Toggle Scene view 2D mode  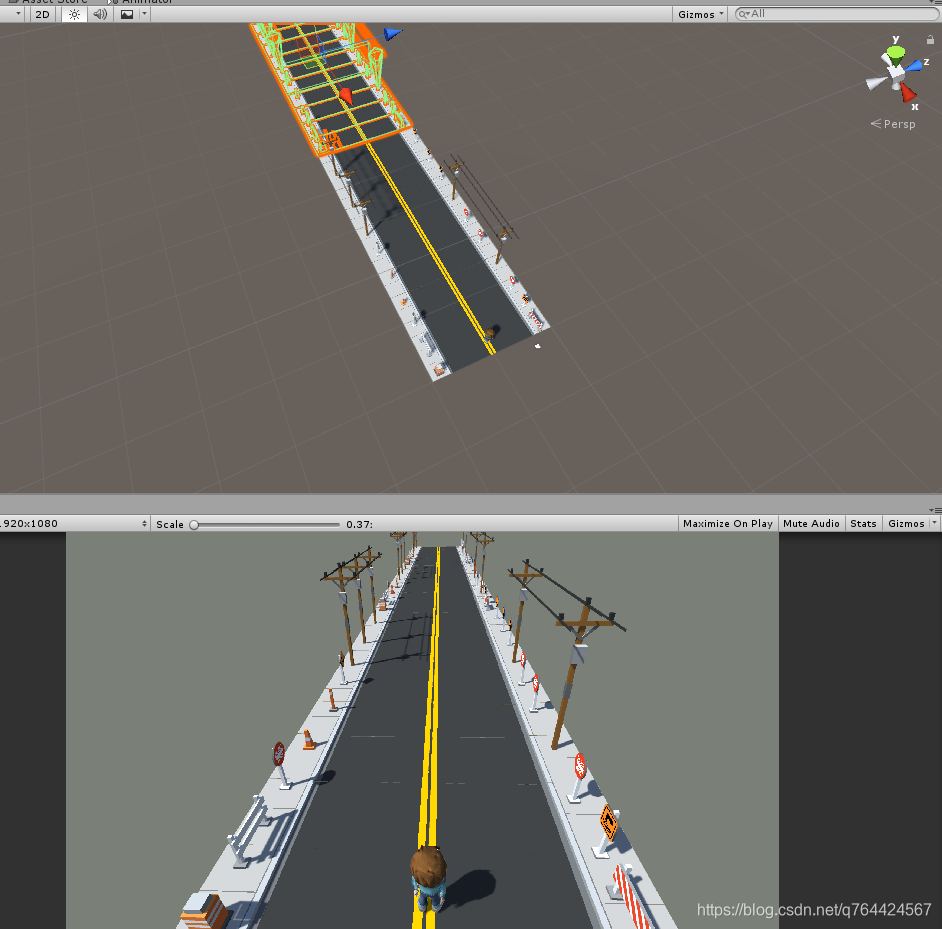(x=42, y=14)
